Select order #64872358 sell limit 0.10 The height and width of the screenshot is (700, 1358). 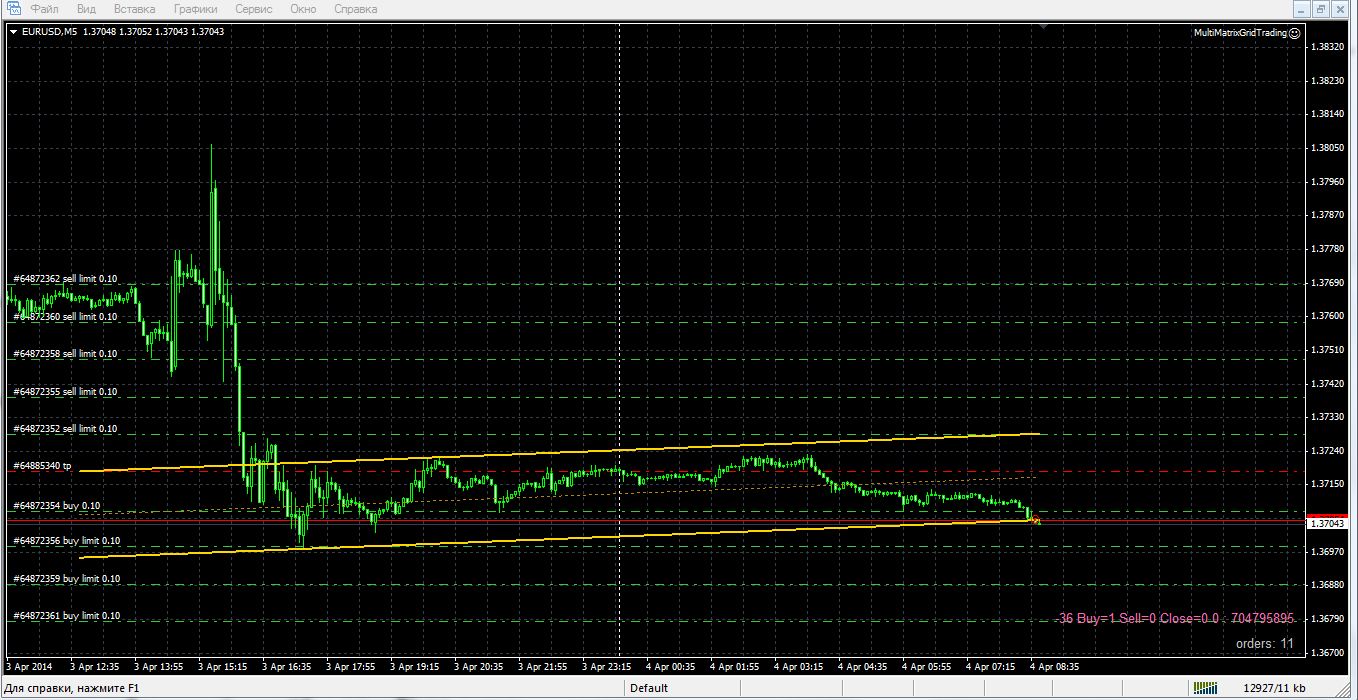tap(65, 354)
